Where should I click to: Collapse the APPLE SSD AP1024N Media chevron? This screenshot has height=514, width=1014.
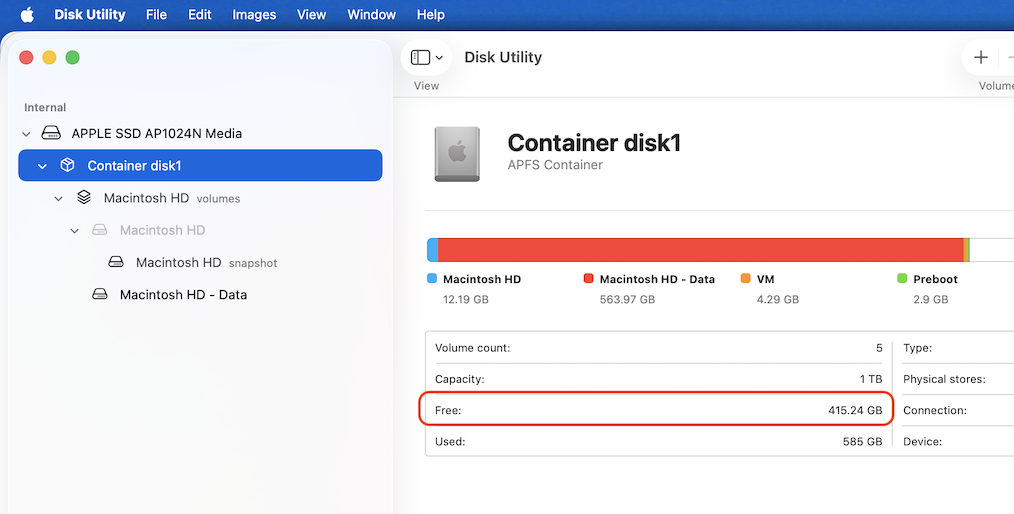pos(26,134)
